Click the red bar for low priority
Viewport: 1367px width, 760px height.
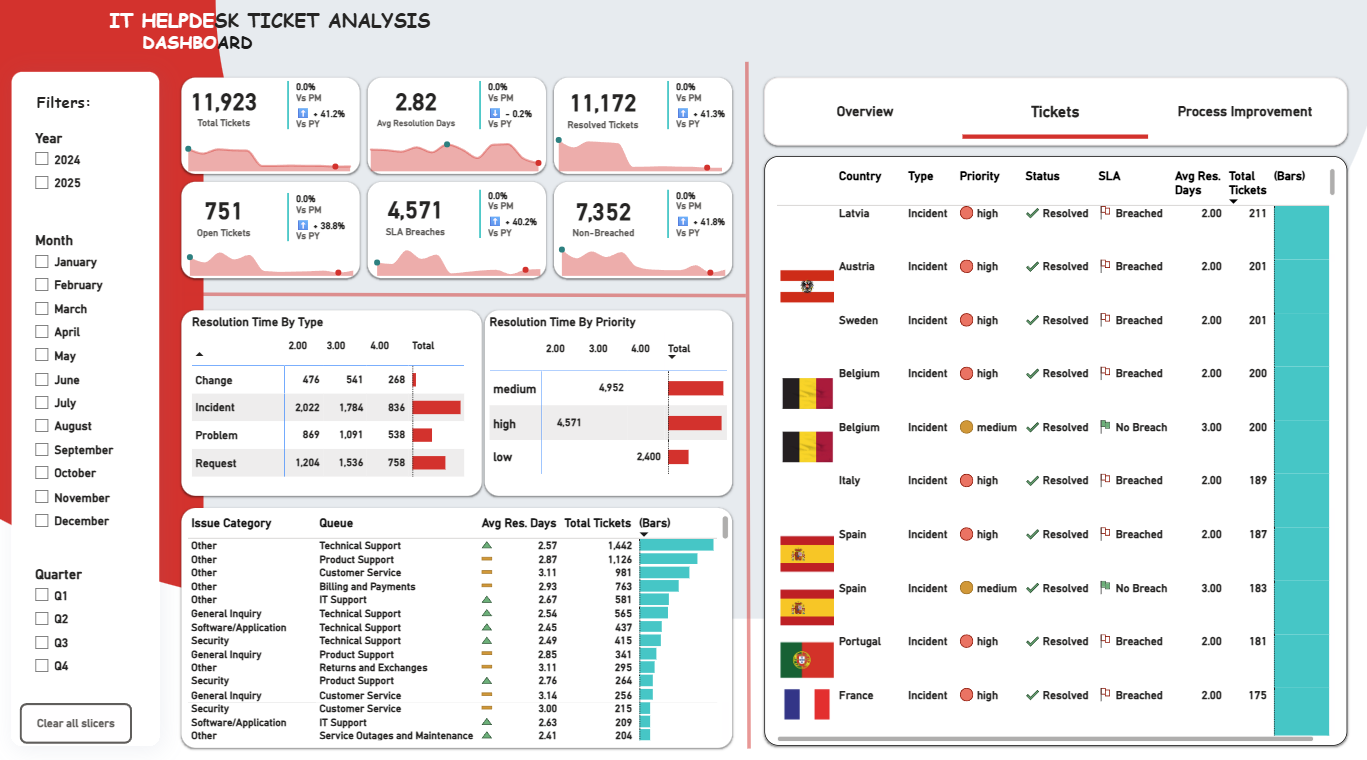click(678, 457)
